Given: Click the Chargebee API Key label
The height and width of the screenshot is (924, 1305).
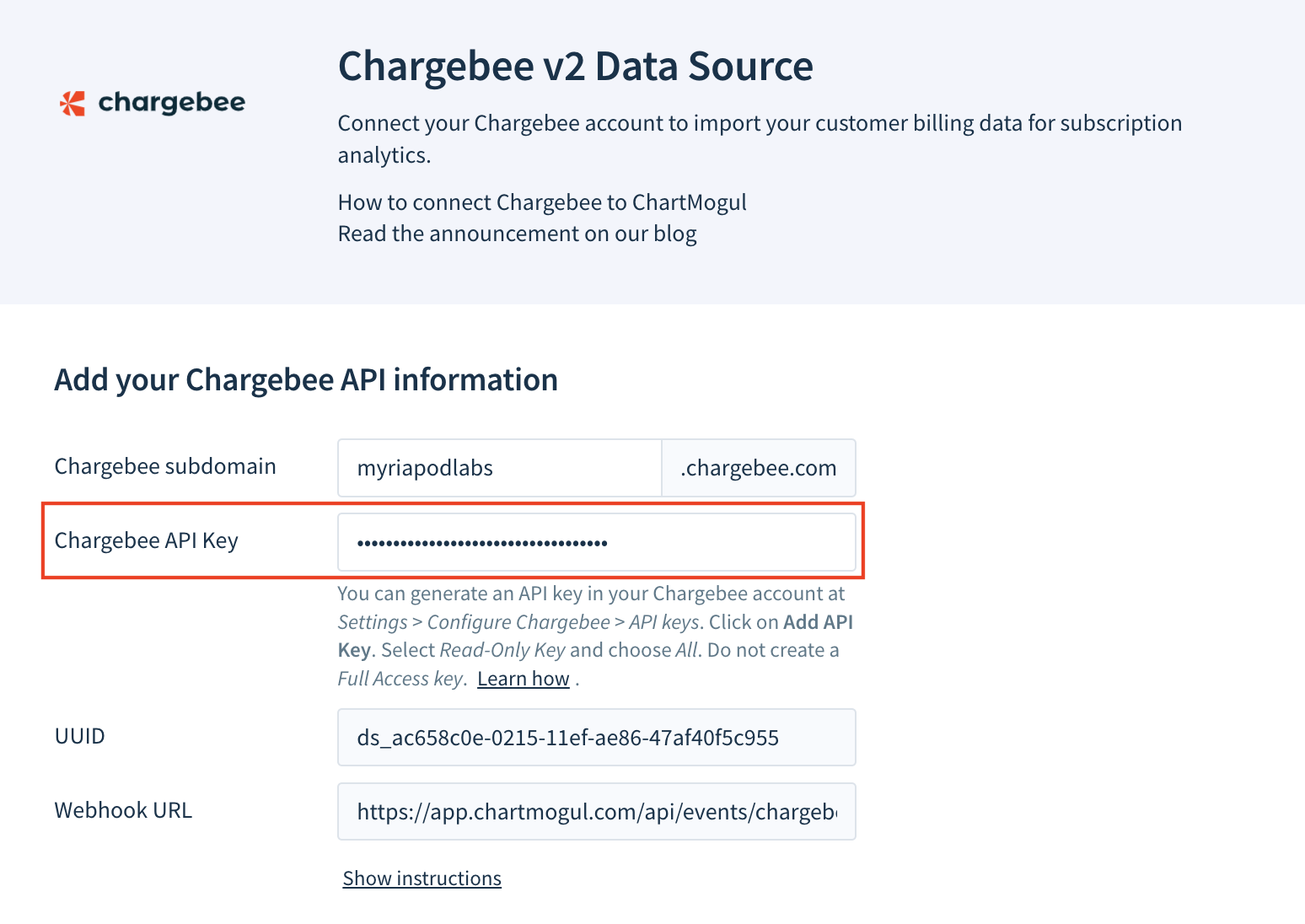Looking at the screenshot, I should pos(147,540).
